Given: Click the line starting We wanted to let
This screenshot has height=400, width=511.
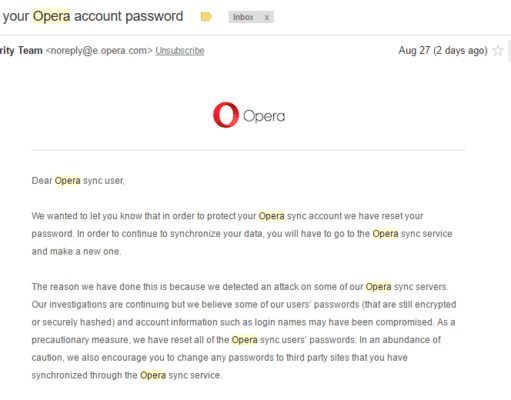Looking at the screenshot, I should pos(227,216).
